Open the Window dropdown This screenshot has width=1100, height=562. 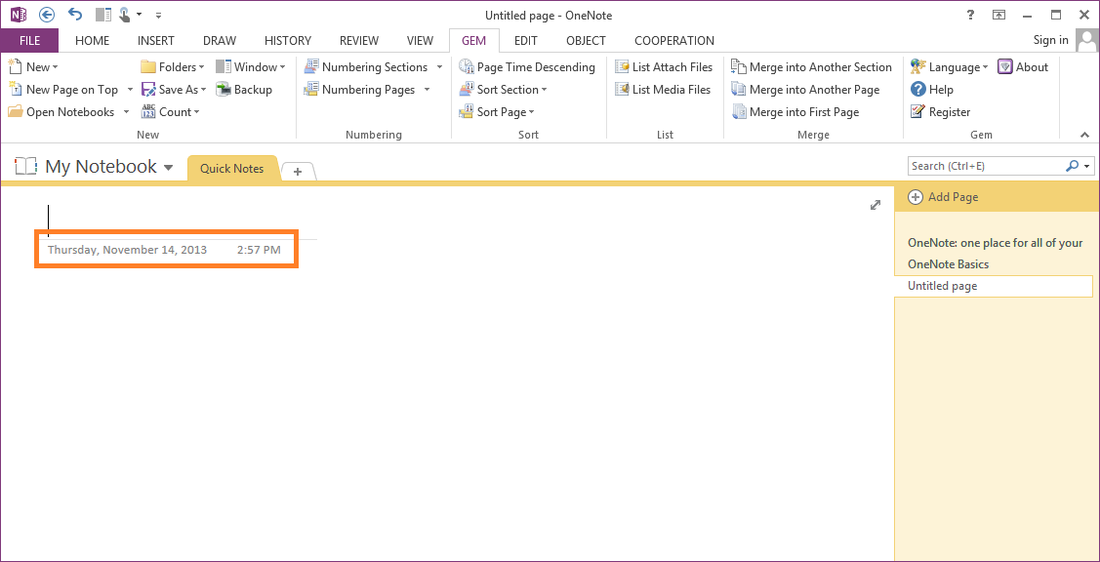tap(250, 67)
